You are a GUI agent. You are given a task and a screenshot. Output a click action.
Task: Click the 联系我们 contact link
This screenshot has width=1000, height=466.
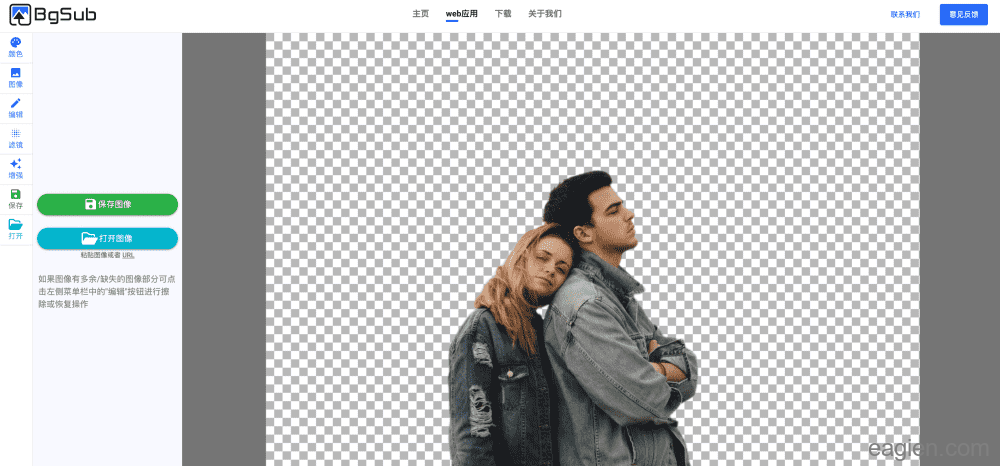[905, 14]
